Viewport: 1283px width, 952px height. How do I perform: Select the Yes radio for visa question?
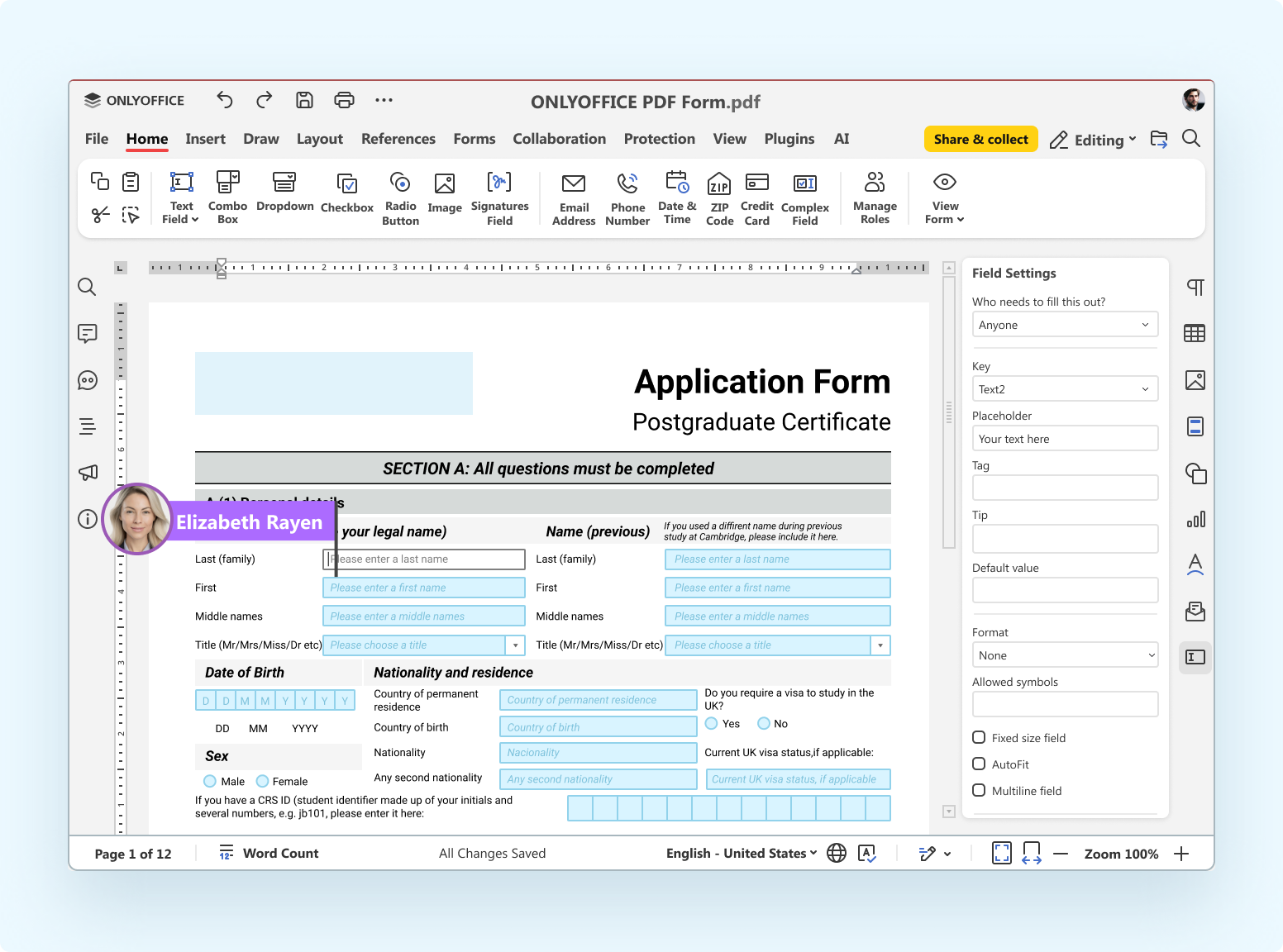(712, 723)
